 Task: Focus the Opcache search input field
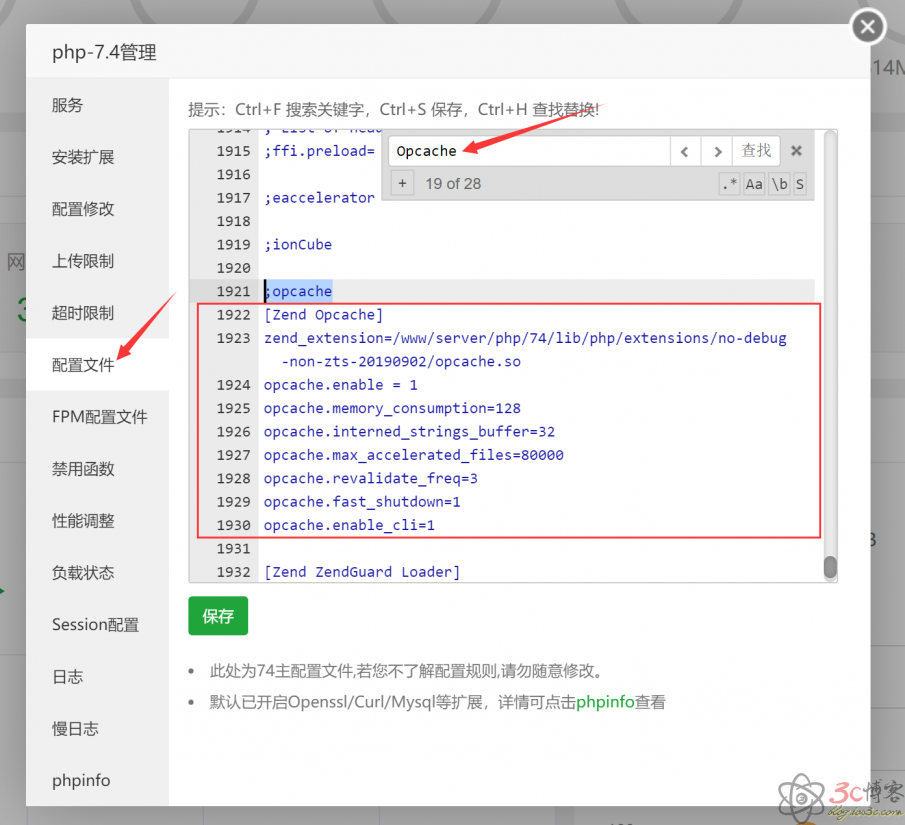(529, 151)
